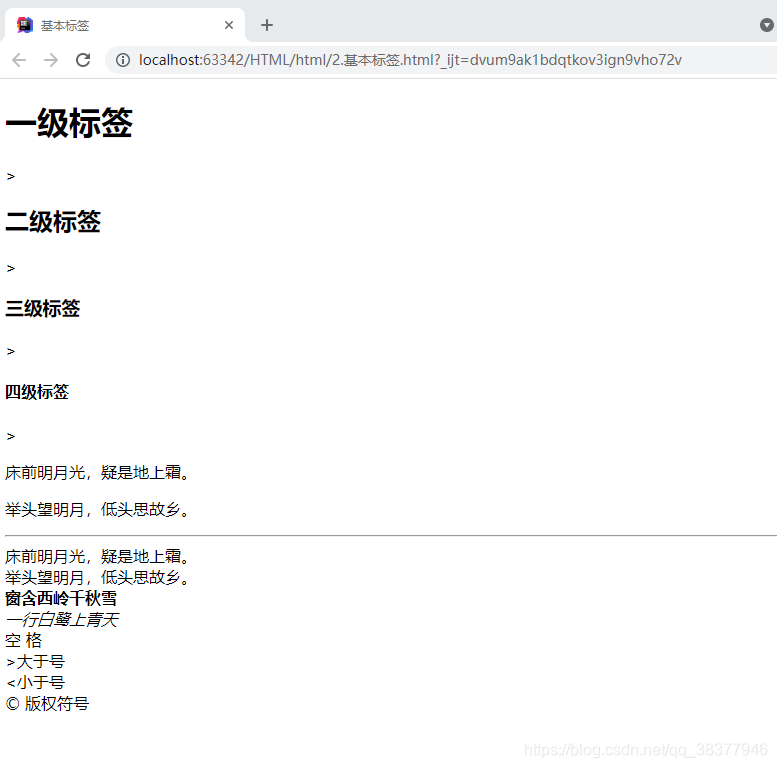777x768 pixels.
Task: Click 举头望明月 line below the horizontal rule
Action: pos(97,577)
